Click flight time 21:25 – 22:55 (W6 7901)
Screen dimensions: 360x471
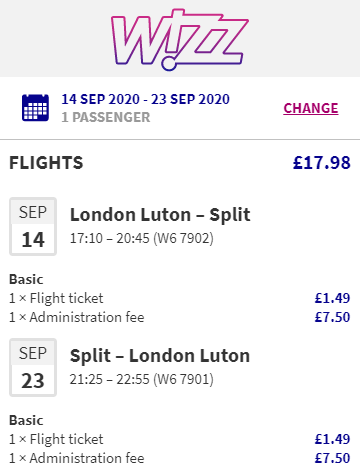[x=142, y=379]
